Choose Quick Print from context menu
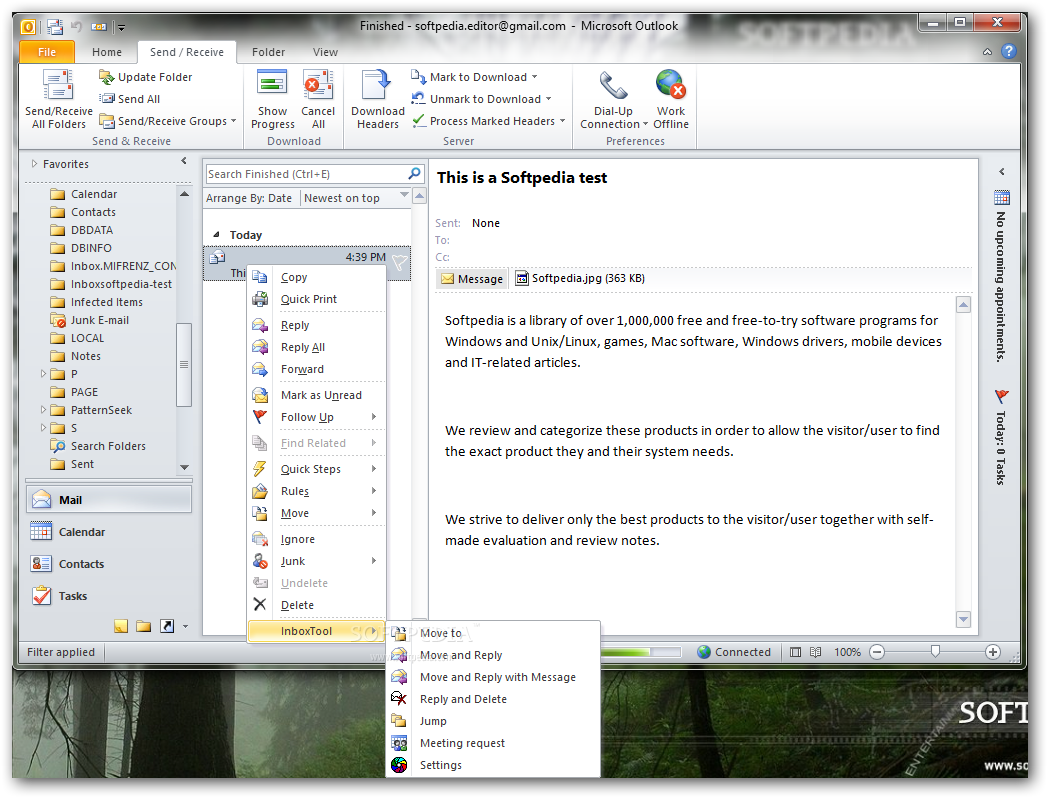 pos(317,299)
